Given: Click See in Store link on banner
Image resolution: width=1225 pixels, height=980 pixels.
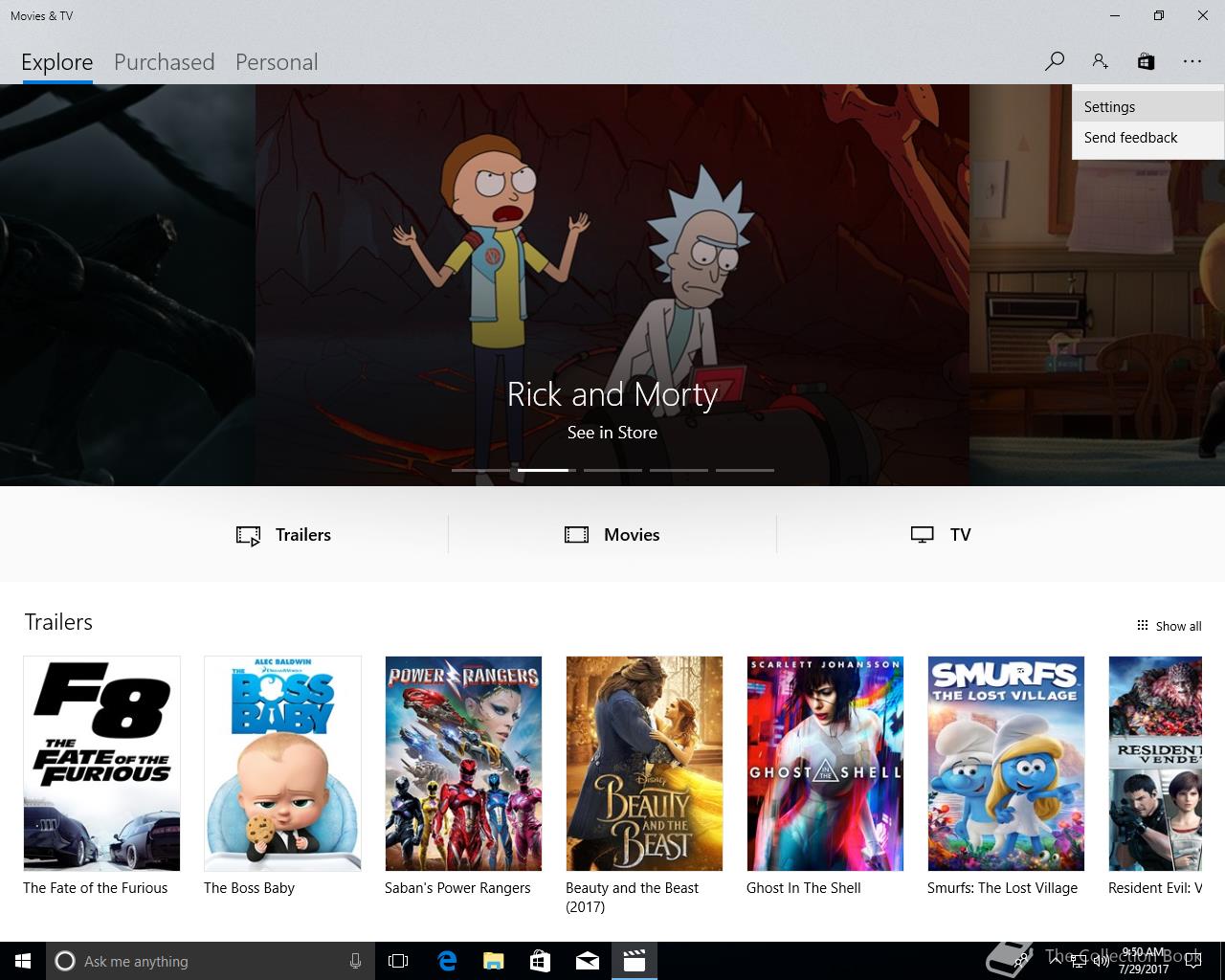Looking at the screenshot, I should [x=612, y=433].
